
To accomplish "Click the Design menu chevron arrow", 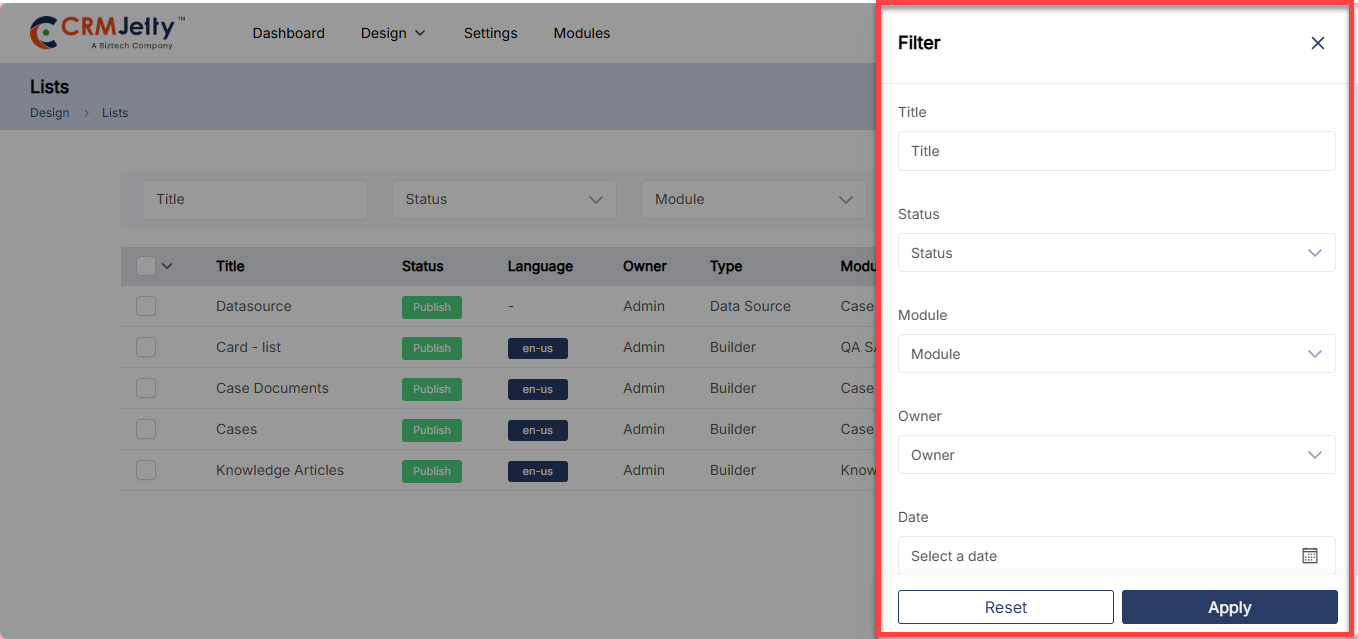I will point(420,33).
